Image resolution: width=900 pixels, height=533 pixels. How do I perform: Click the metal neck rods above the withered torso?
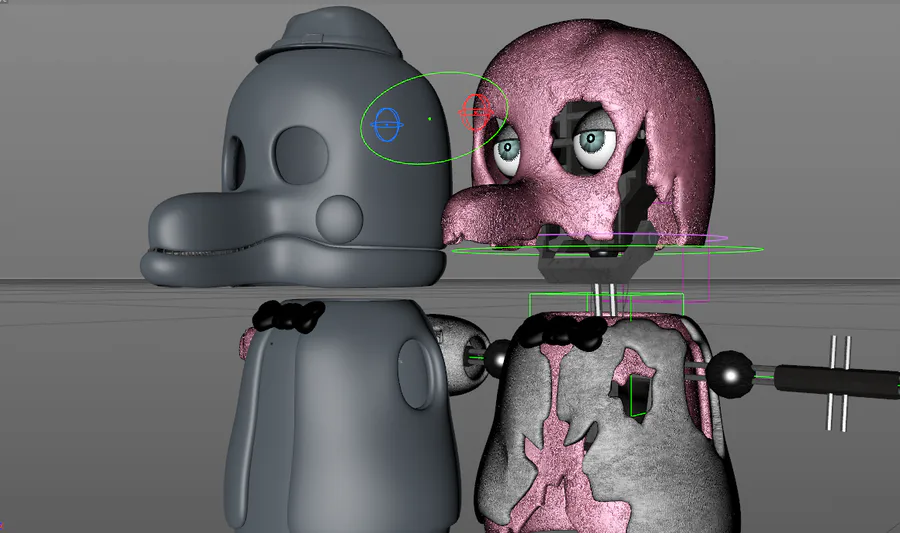point(606,298)
